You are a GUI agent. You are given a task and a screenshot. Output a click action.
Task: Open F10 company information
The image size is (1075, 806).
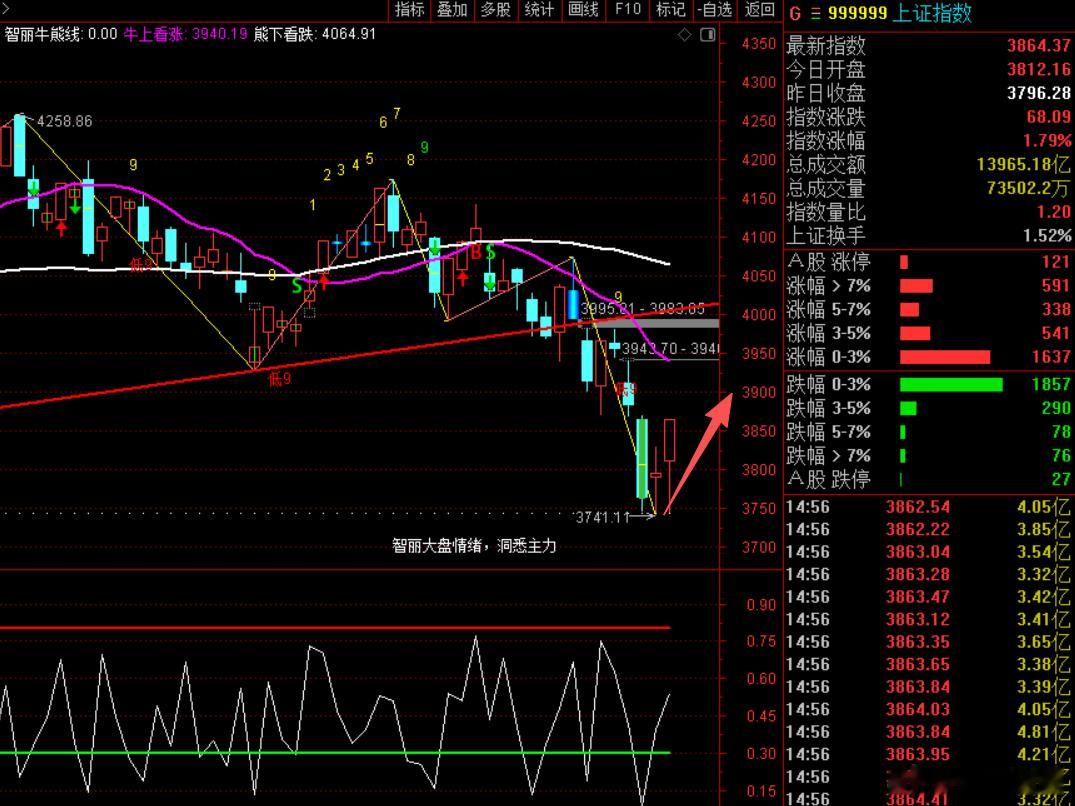pyautogui.click(x=627, y=10)
